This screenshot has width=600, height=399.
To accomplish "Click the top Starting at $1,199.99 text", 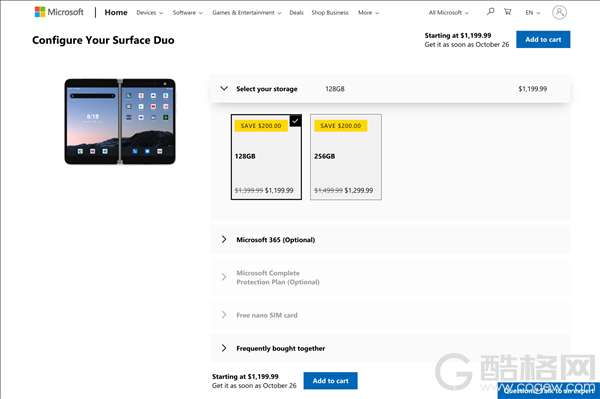I will click(458, 35).
